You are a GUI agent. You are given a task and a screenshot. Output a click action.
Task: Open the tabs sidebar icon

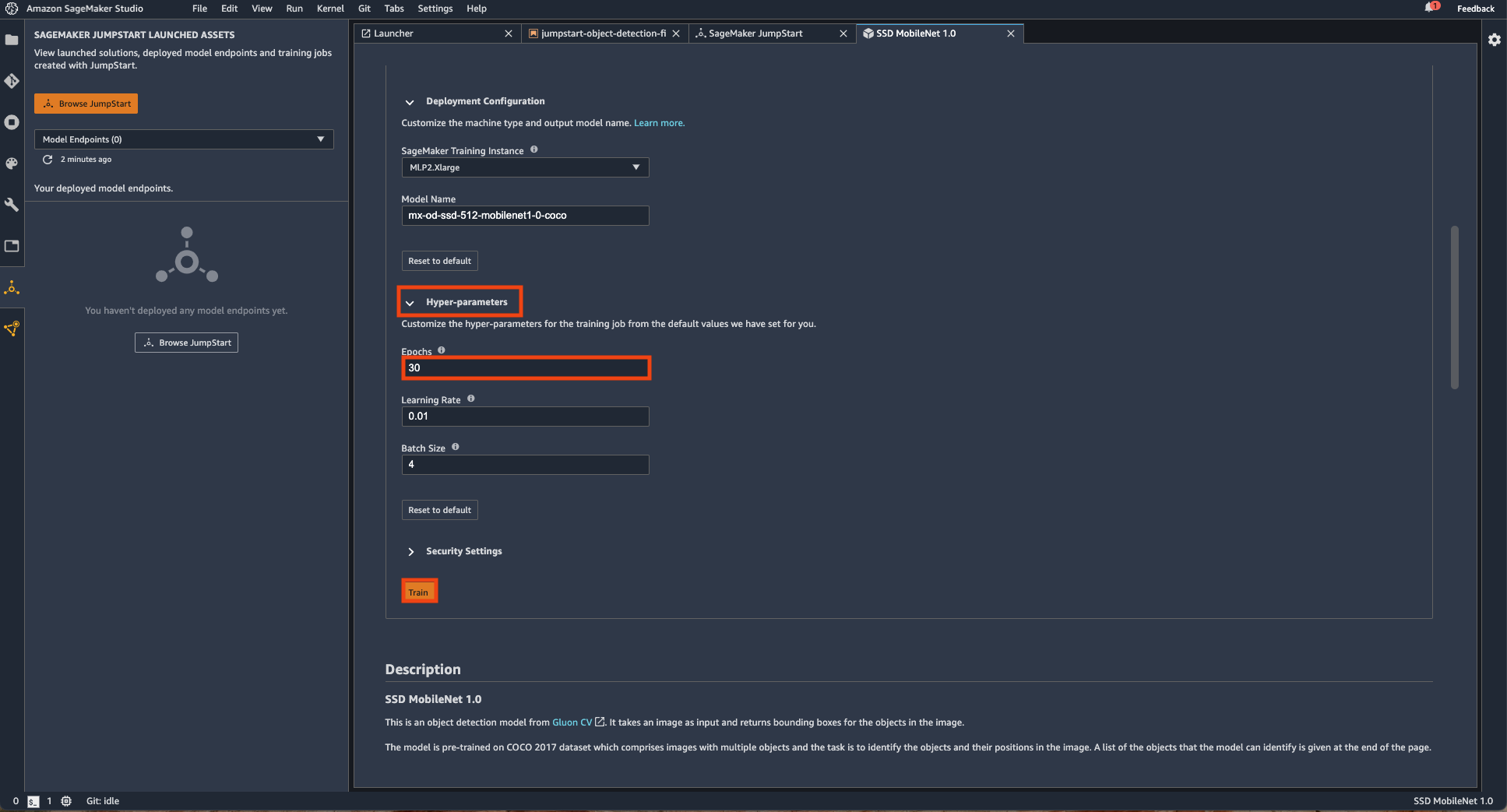coord(12,246)
